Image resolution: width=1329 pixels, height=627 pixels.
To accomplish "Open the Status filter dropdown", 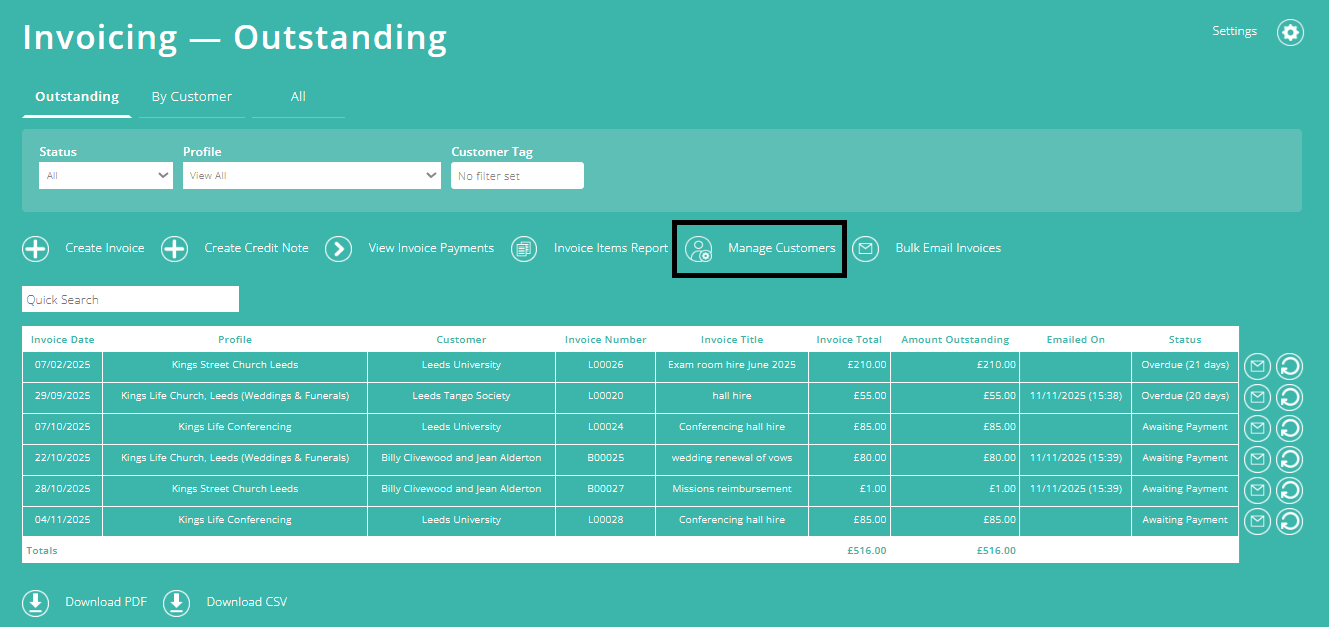I will (105, 175).
